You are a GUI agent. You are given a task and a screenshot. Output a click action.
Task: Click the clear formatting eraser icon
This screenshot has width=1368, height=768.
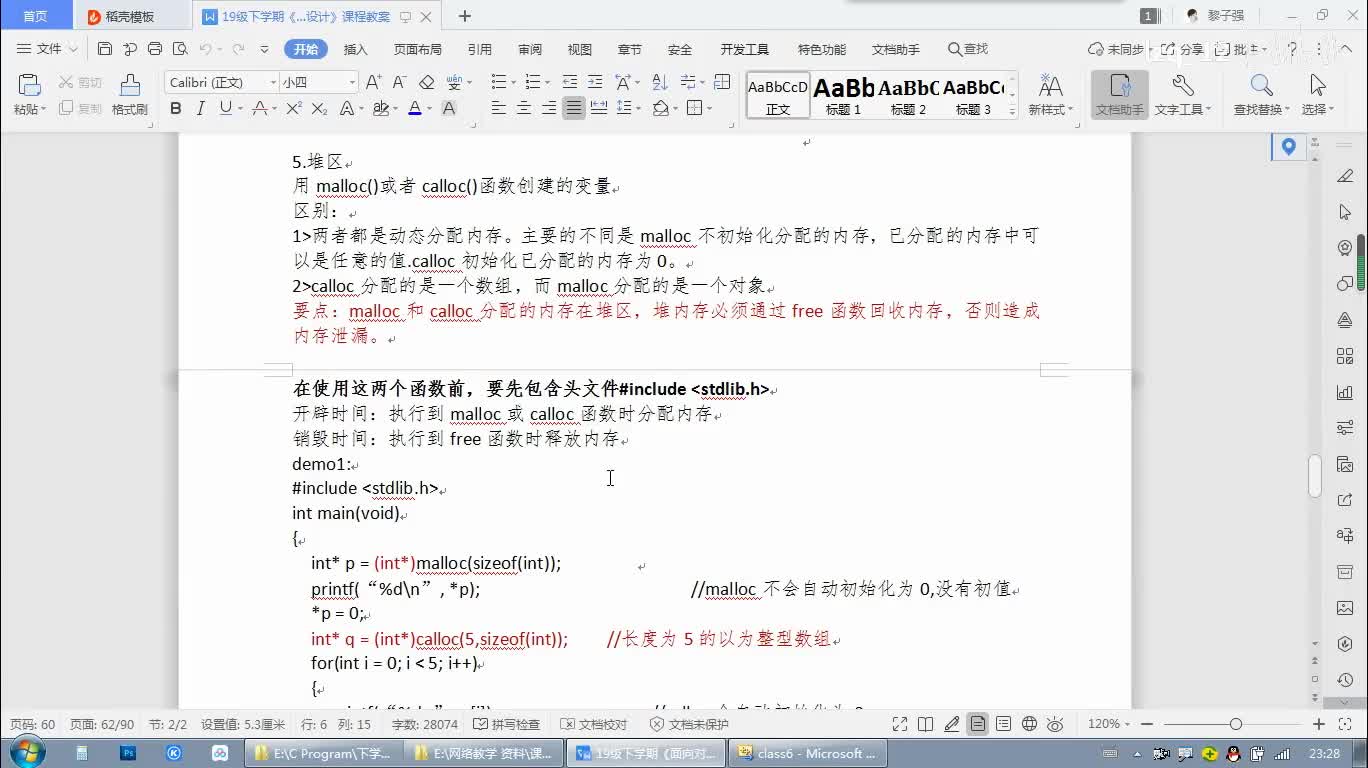[427, 82]
